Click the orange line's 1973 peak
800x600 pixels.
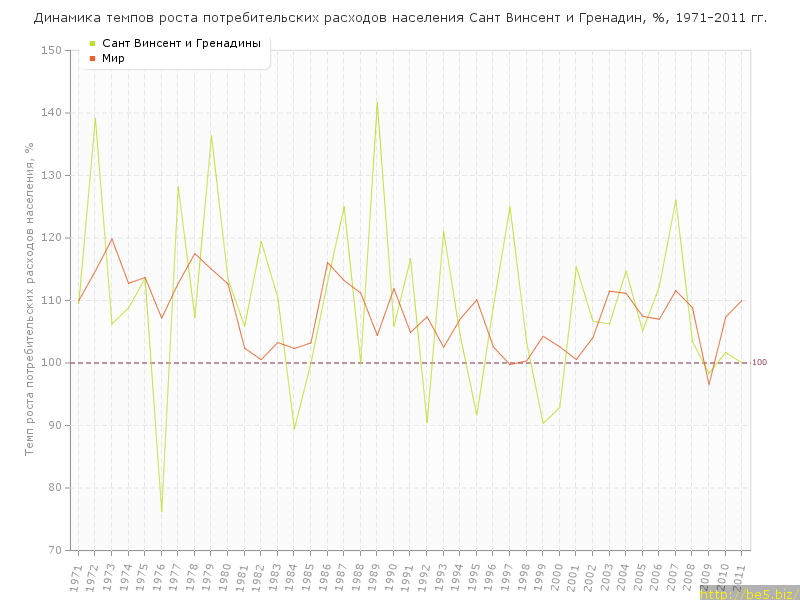click(x=112, y=238)
